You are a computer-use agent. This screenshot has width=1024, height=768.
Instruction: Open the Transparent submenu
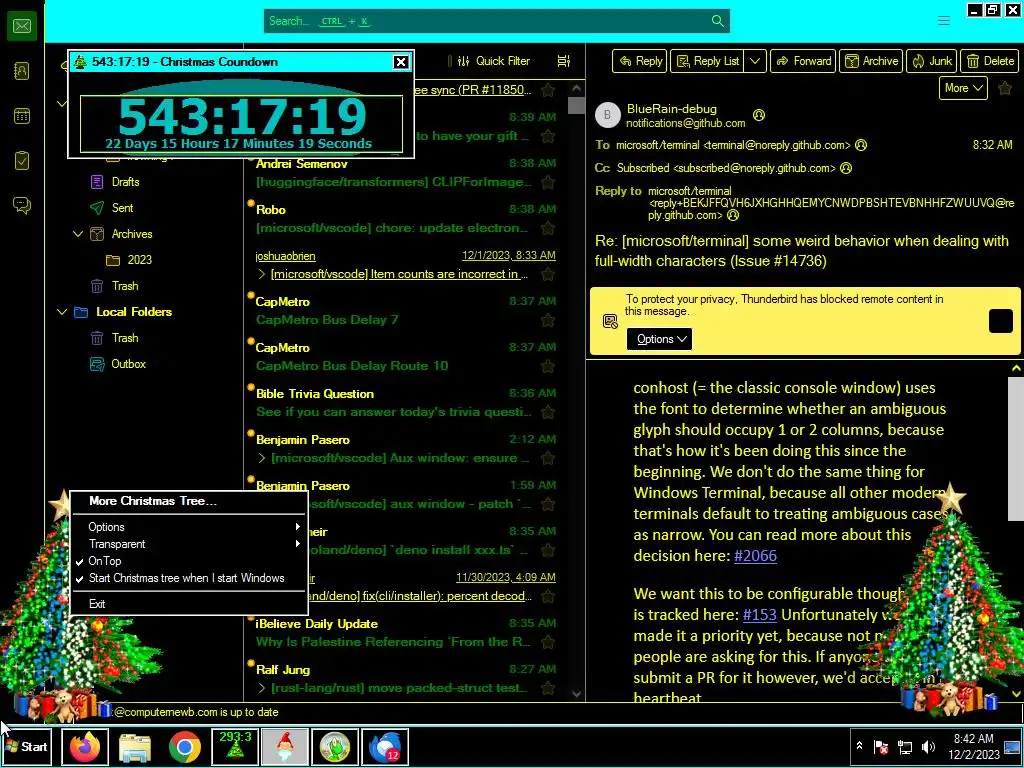point(188,544)
